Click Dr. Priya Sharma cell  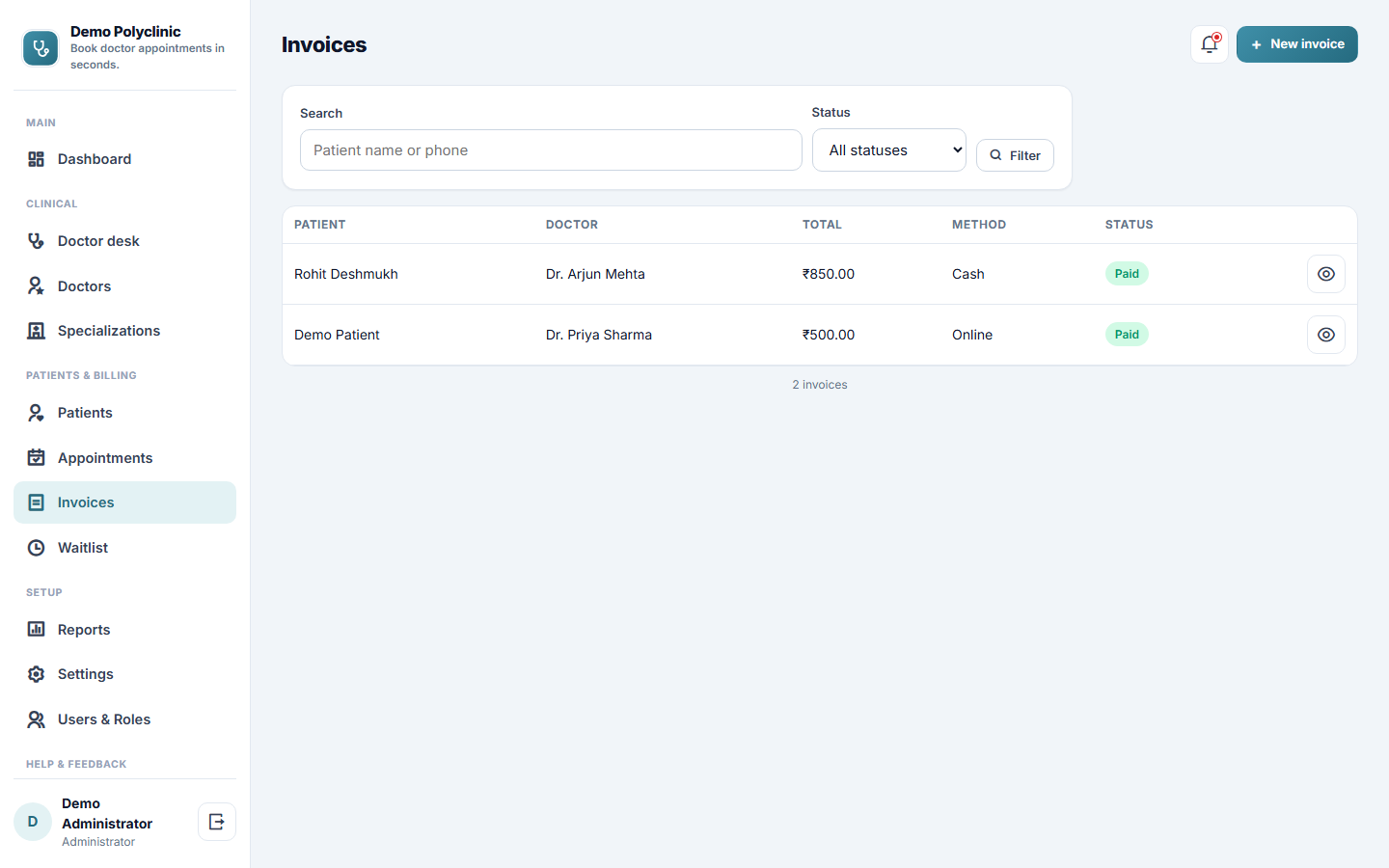pos(599,335)
